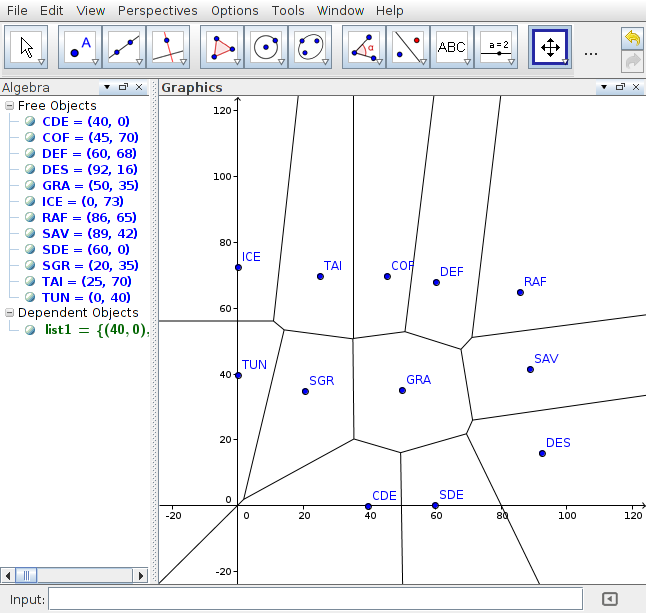
Task: Click the Insert Text ABC tool
Action: (x=452, y=47)
